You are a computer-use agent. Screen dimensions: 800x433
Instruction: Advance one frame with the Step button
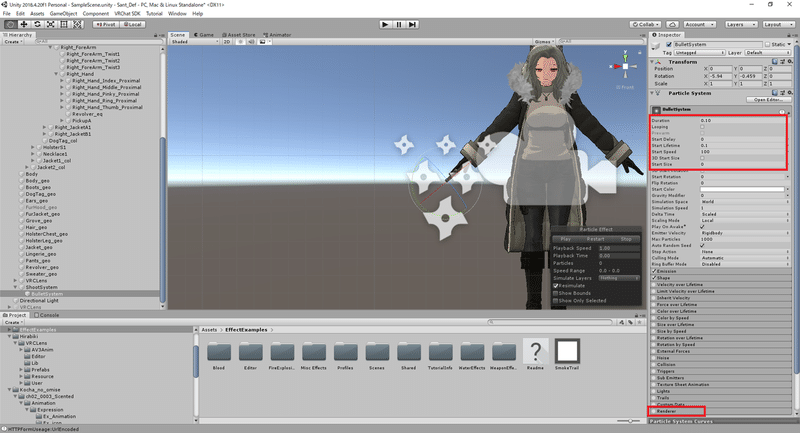pyautogui.click(x=412, y=24)
